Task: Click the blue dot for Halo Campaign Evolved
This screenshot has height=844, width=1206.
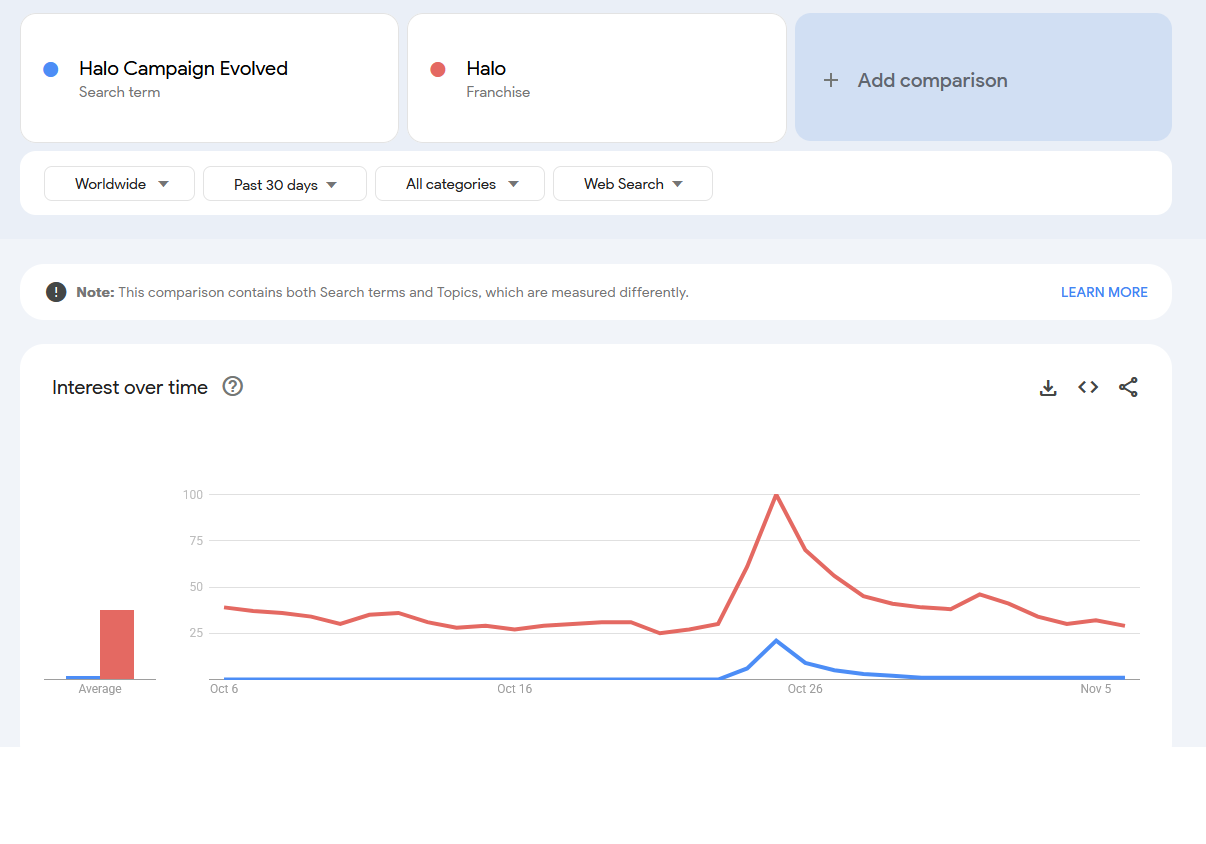Action: 51,70
